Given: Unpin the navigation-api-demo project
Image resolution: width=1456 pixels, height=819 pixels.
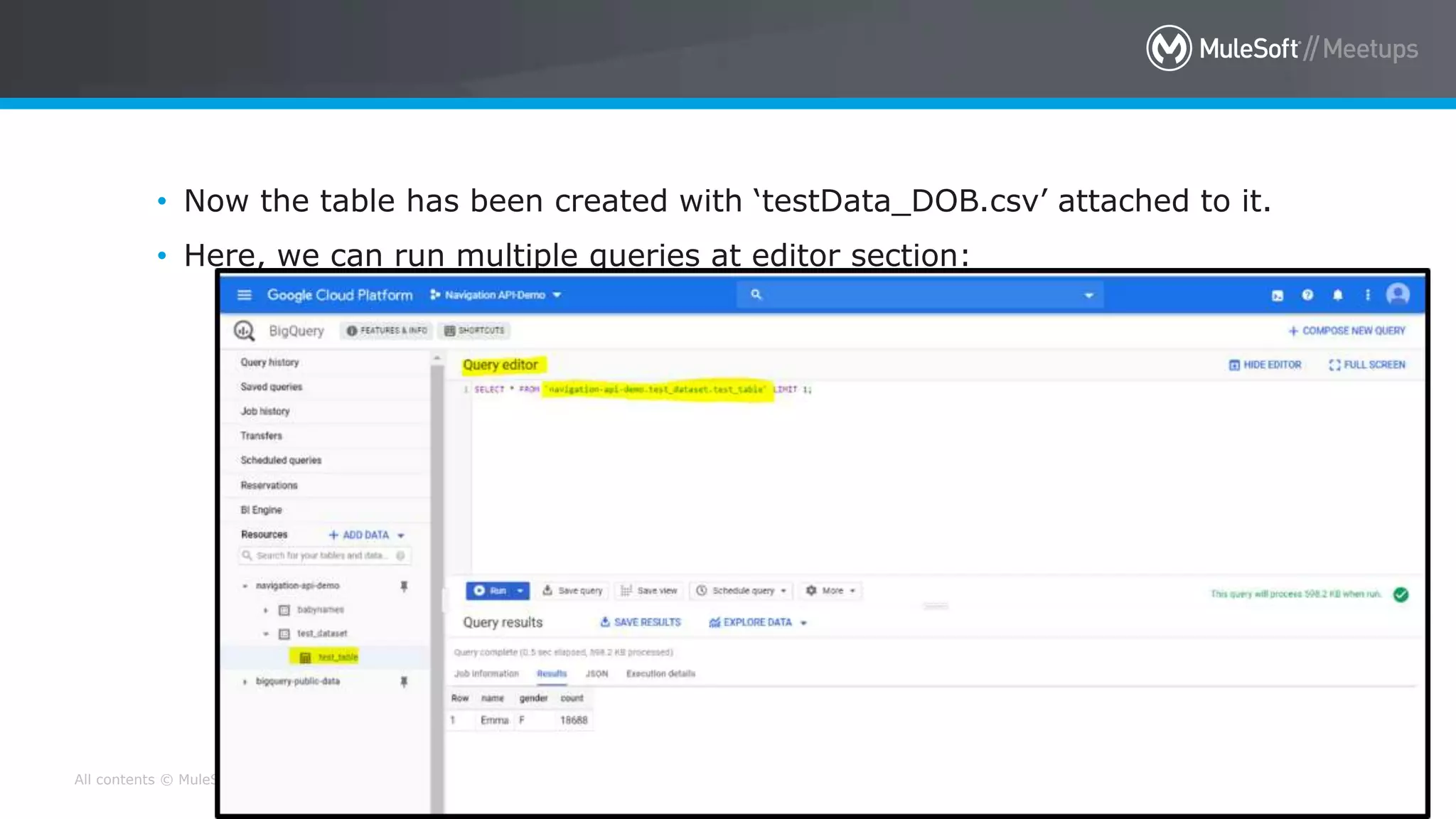Looking at the screenshot, I should point(404,586).
